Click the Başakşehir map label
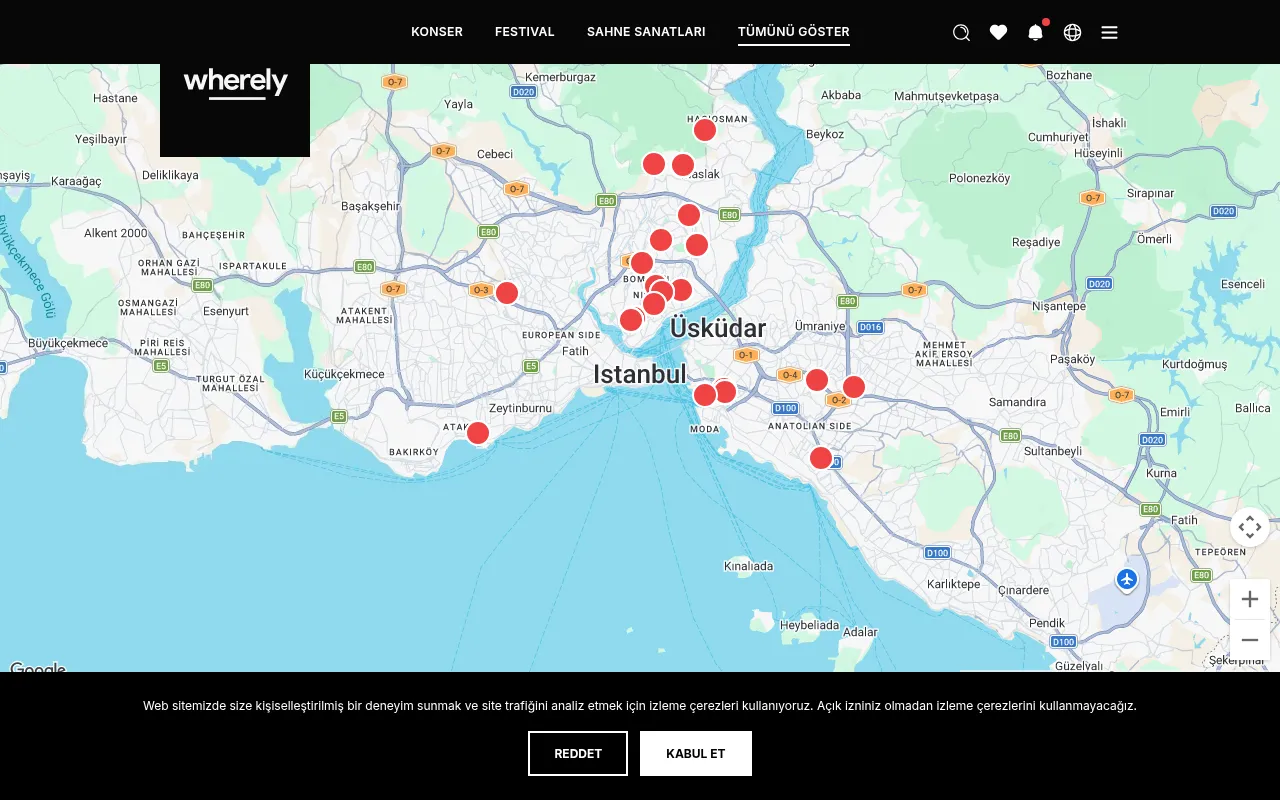 click(x=371, y=206)
